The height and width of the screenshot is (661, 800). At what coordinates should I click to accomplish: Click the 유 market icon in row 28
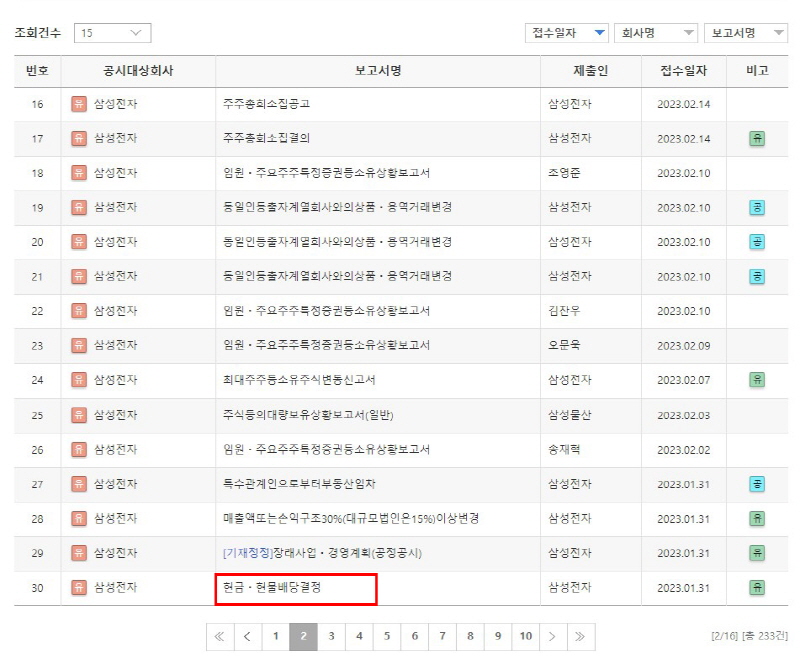tap(79, 519)
